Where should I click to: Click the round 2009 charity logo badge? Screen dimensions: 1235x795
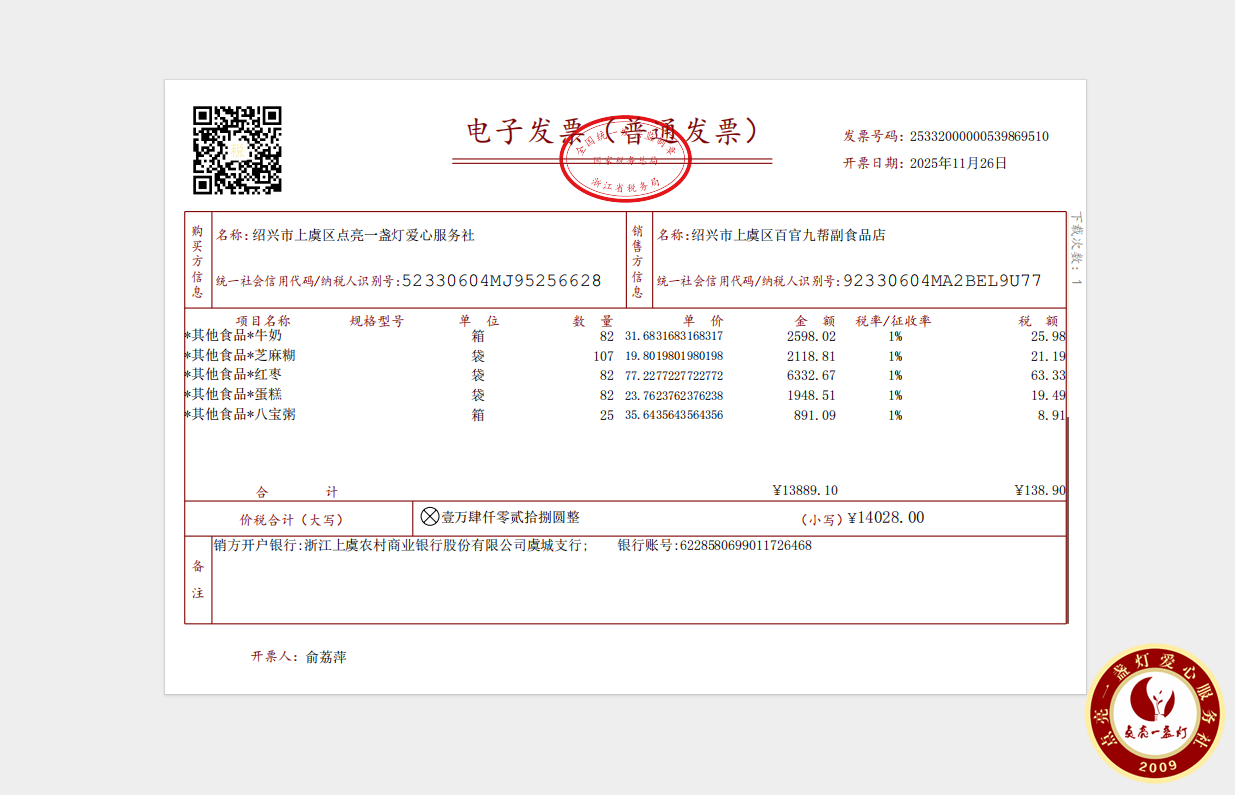click(1156, 713)
